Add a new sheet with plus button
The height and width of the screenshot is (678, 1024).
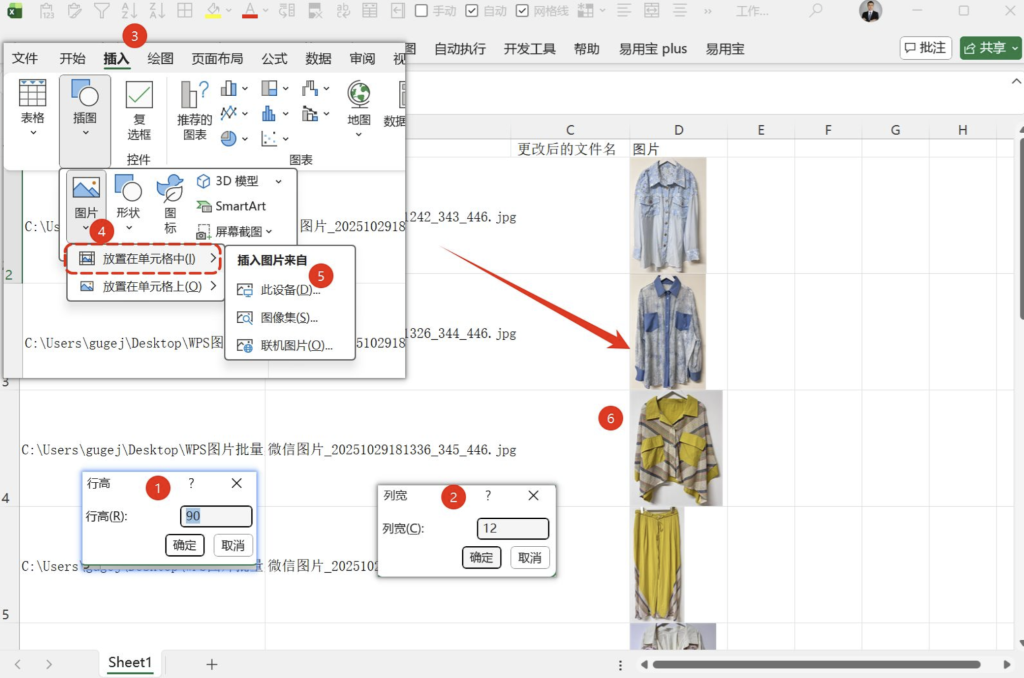click(212, 664)
